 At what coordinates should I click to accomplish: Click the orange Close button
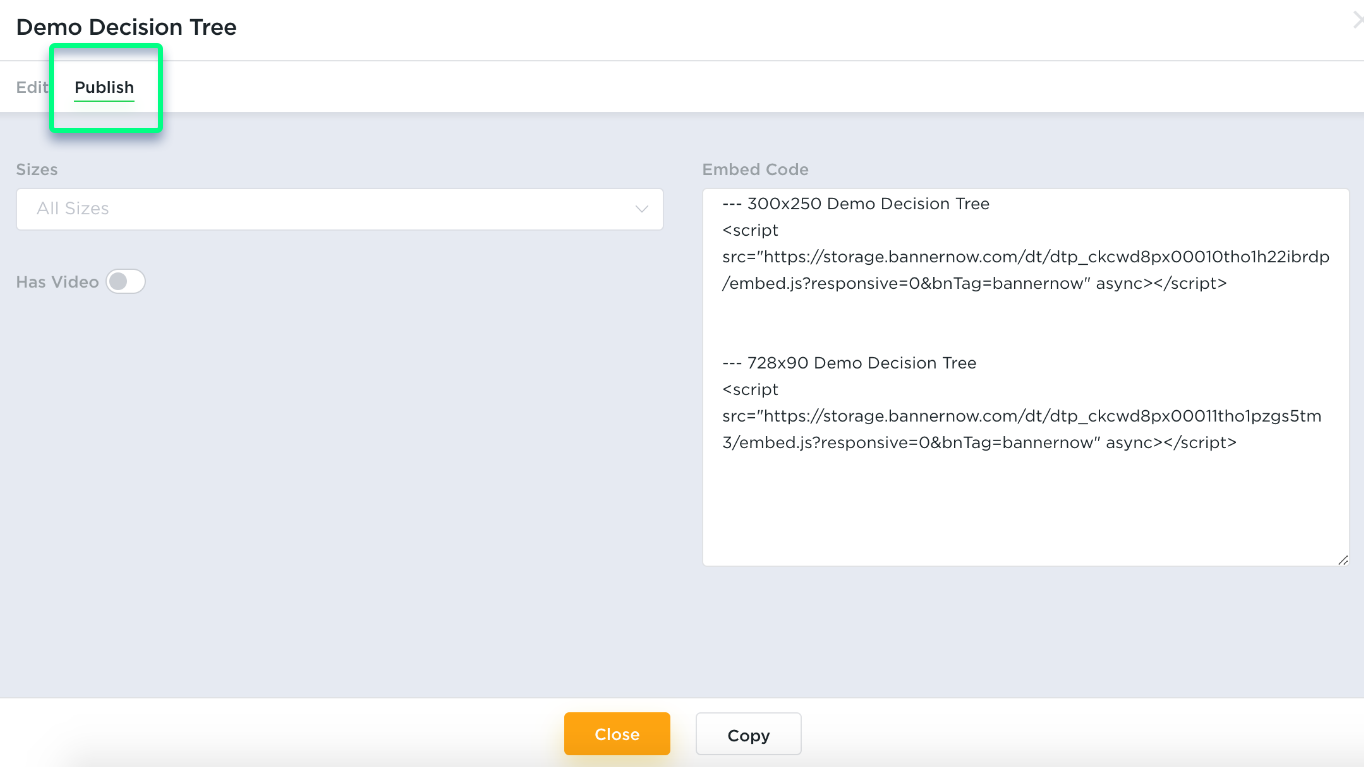pos(617,734)
